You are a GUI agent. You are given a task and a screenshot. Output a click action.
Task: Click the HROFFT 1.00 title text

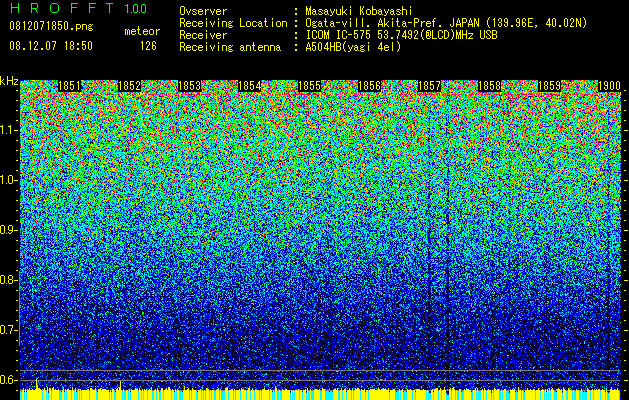(x=79, y=8)
